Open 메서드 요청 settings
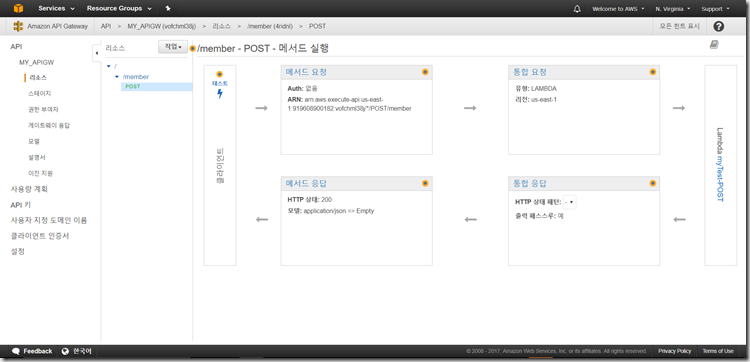 tap(306, 72)
